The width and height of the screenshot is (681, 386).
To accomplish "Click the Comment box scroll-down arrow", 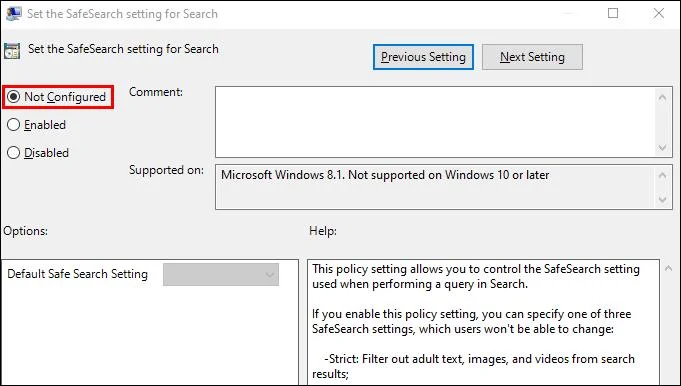I will 662,148.
